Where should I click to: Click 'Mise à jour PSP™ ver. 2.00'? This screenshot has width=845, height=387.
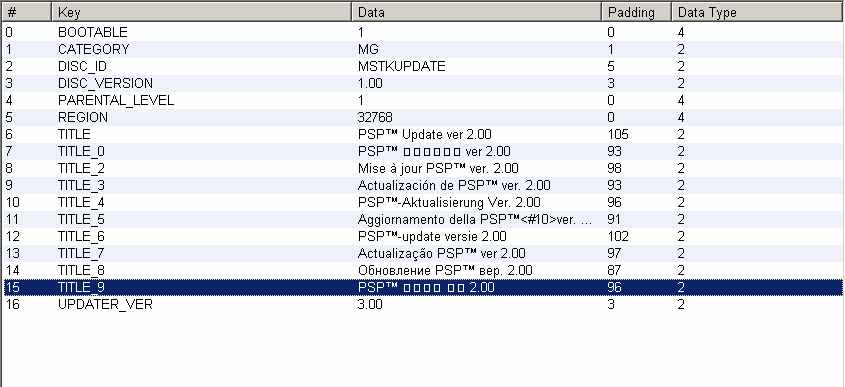438,169
